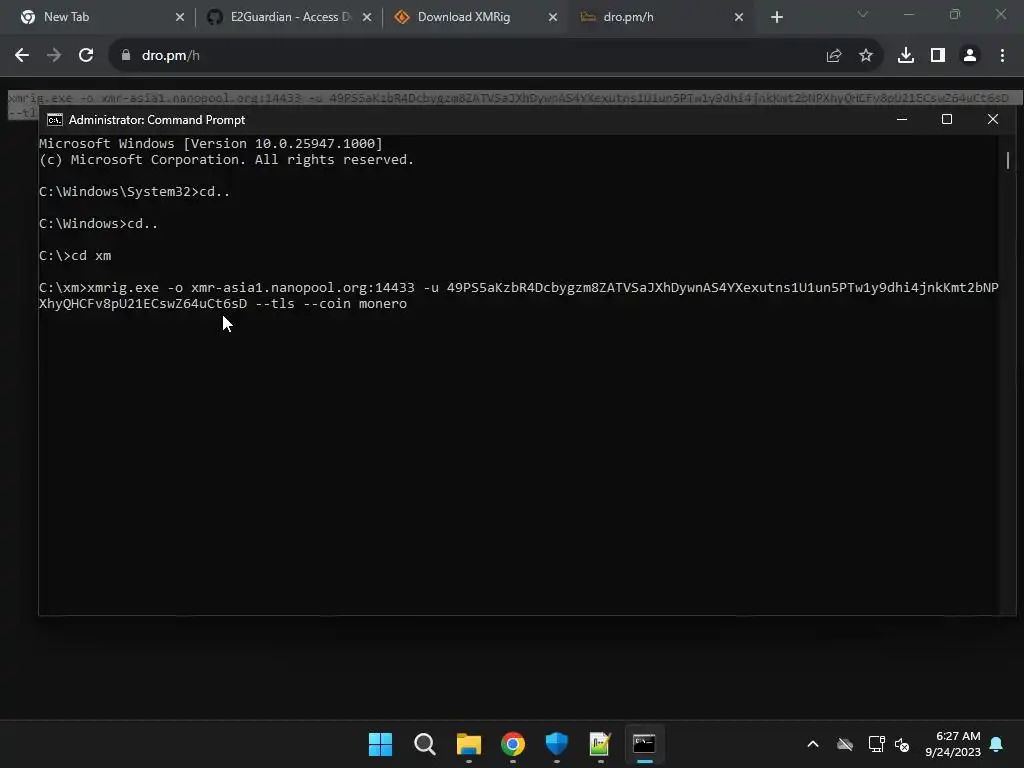The width and height of the screenshot is (1024, 768).
Task: View site info via the lock icon
Action: pos(126,56)
